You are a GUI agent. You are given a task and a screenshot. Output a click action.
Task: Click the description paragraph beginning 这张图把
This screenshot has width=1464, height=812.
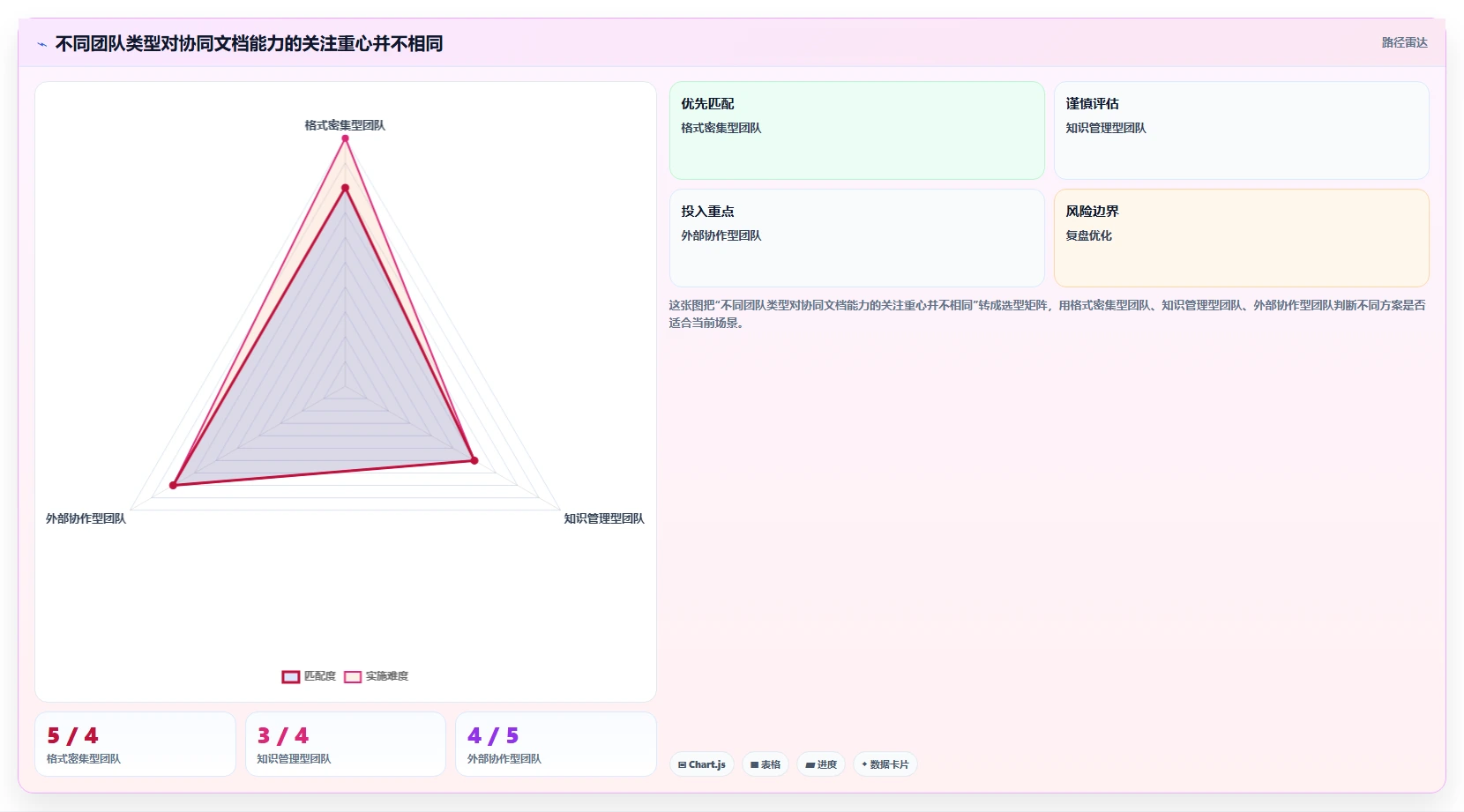click(1047, 314)
